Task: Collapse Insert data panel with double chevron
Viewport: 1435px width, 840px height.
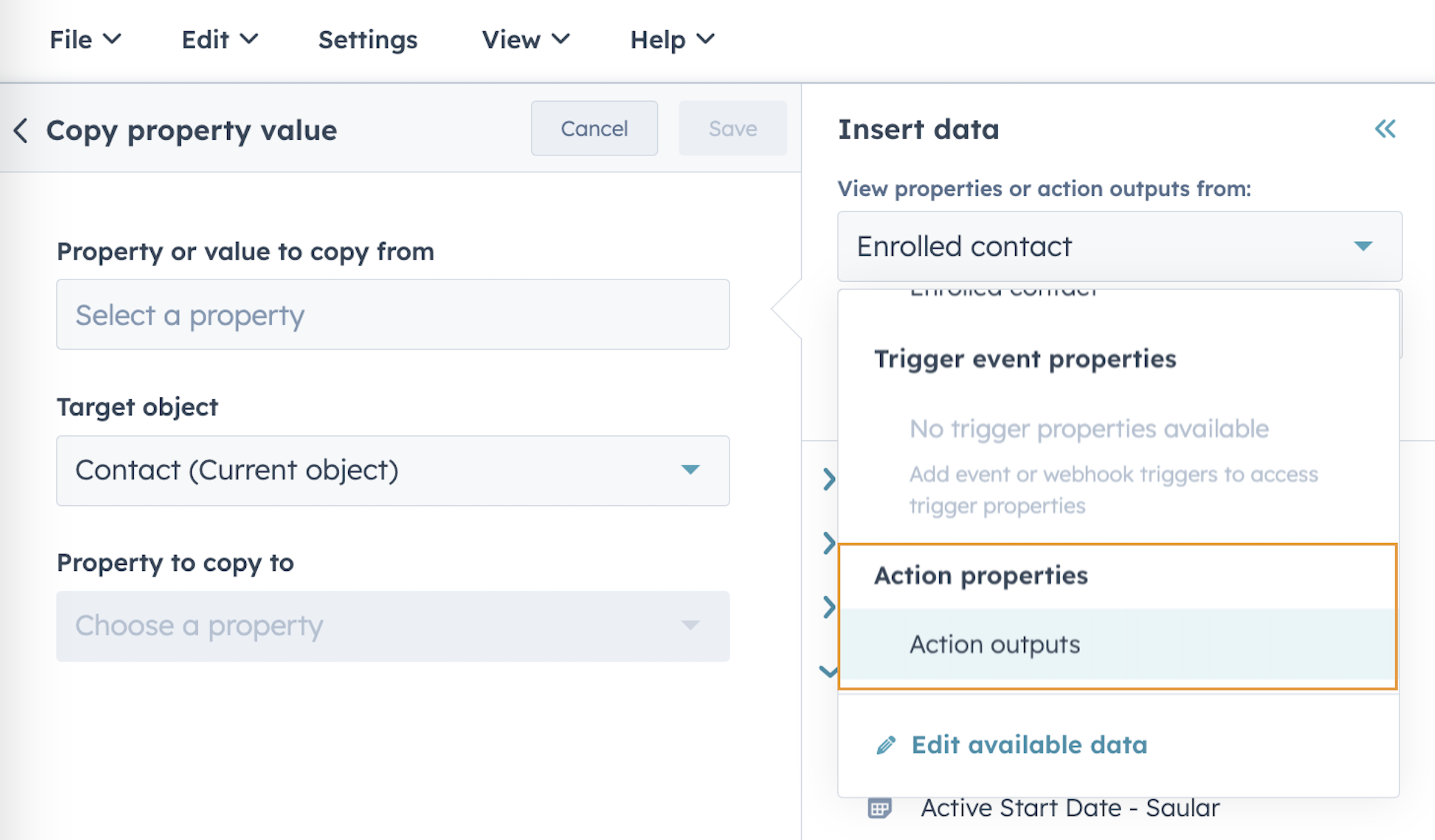Action: point(1385,129)
